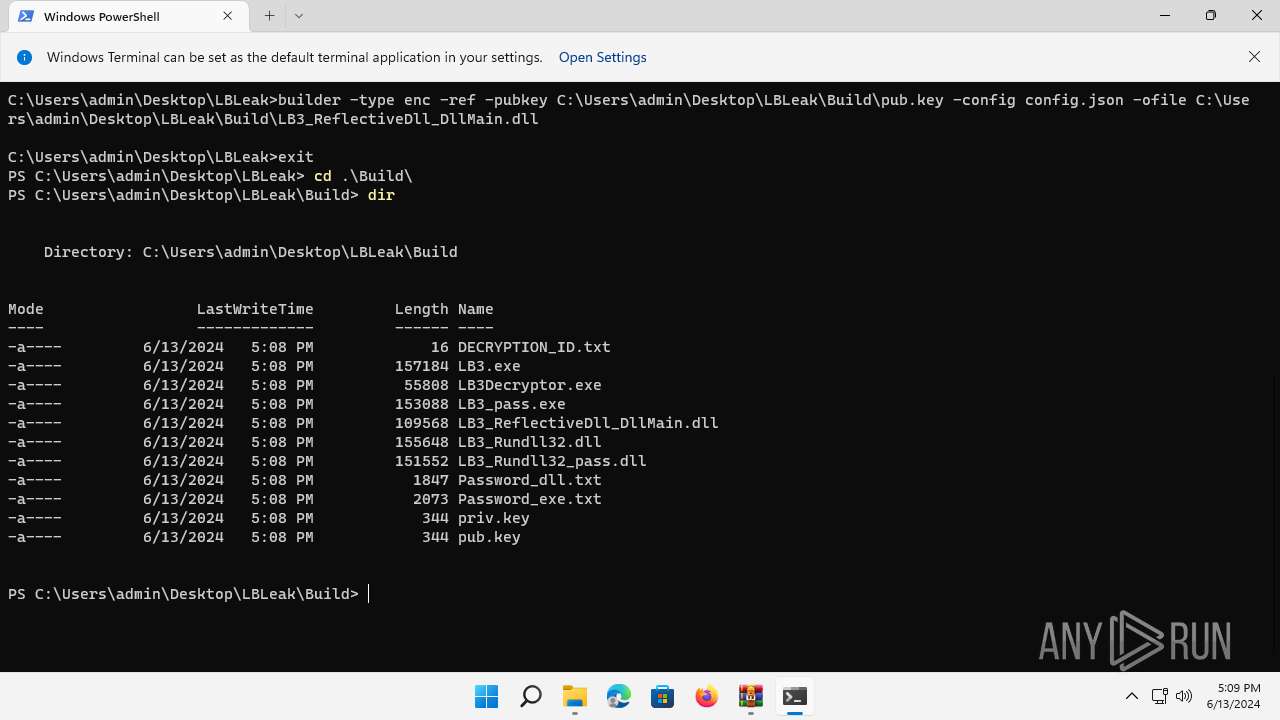The width and height of the screenshot is (1280, 720).
Task: Expand the new tab profile dropdown
Action: click(299, 16)
